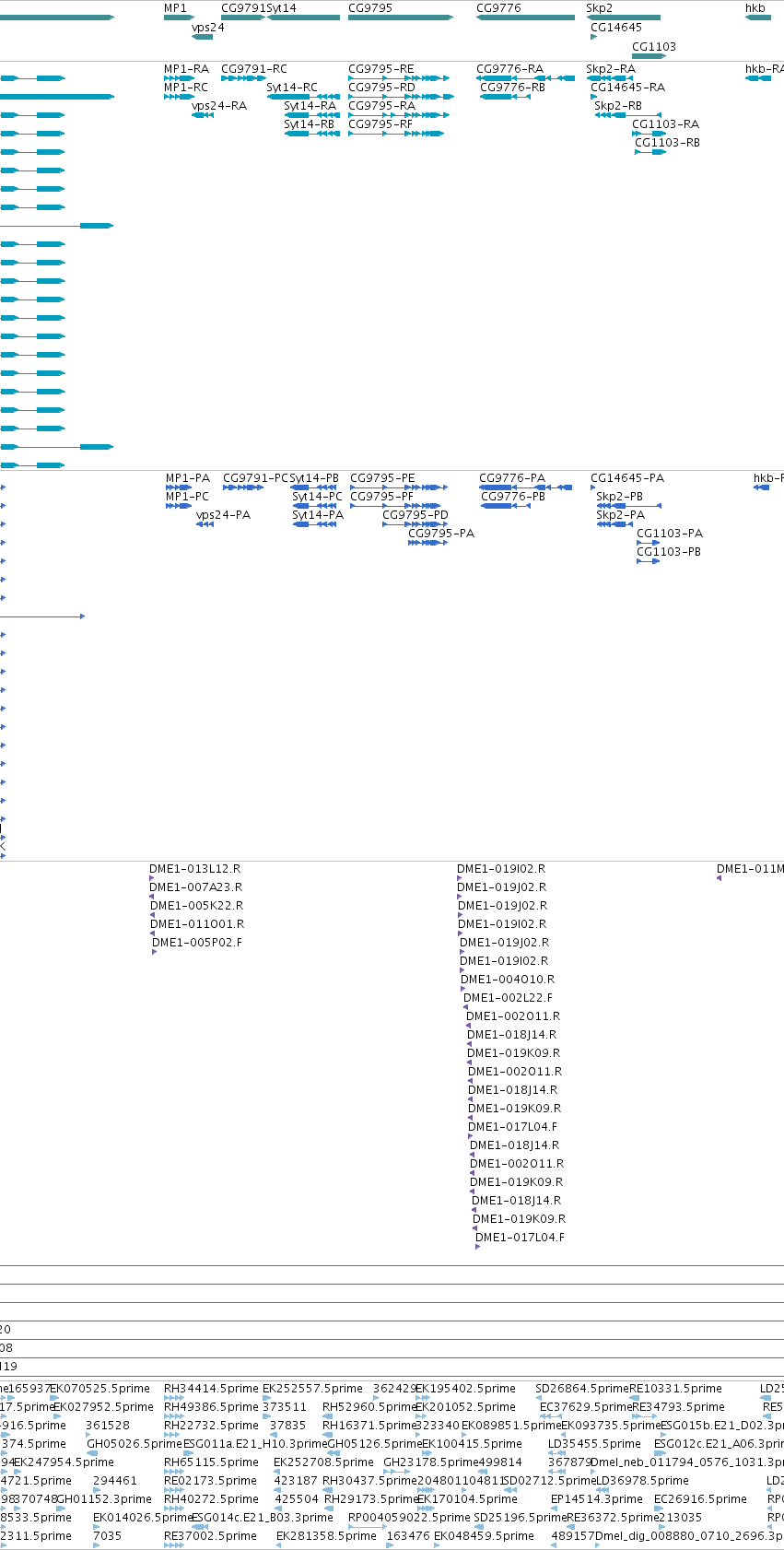Select transcript Skp2-RA
The height and width of the screenshot is (1550, 784).
click(x=611, y=69)
